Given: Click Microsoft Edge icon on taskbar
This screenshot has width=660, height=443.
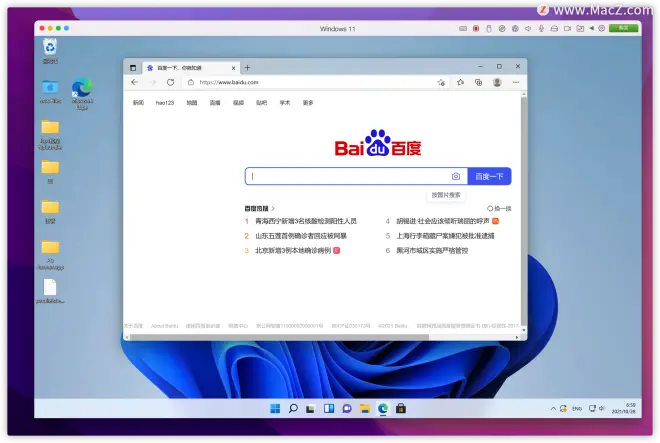Looking at the screenshot, I should (383, 408).
